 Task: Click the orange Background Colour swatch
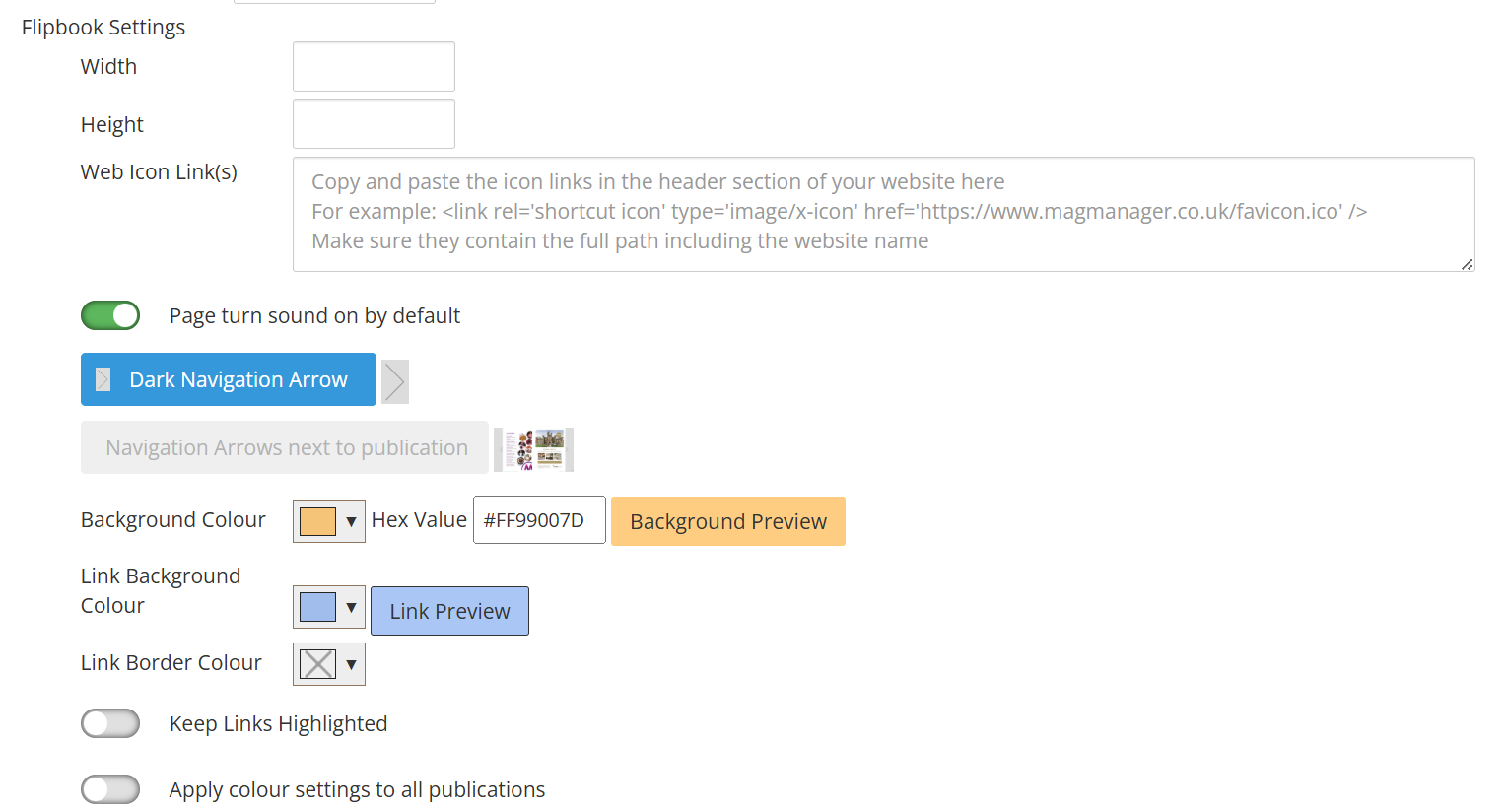[x=317, y=521]
